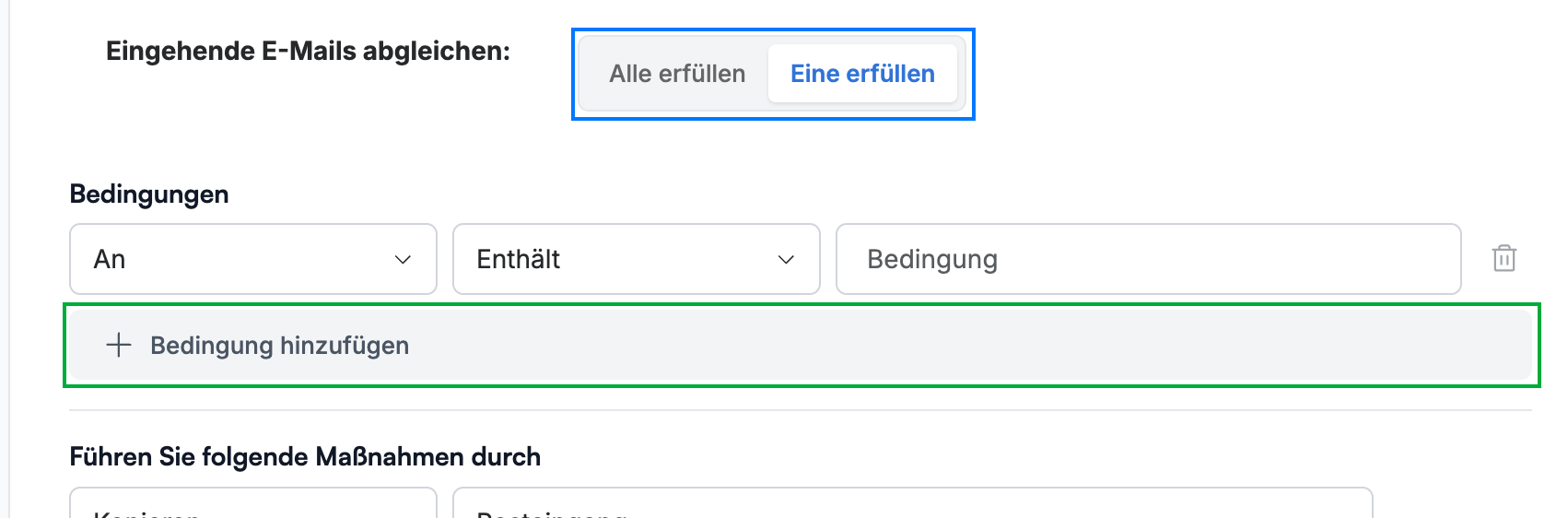Click the chevron arrow in the "An" selector
Screen dimensions: 1568x518
(x=403, y=260)
